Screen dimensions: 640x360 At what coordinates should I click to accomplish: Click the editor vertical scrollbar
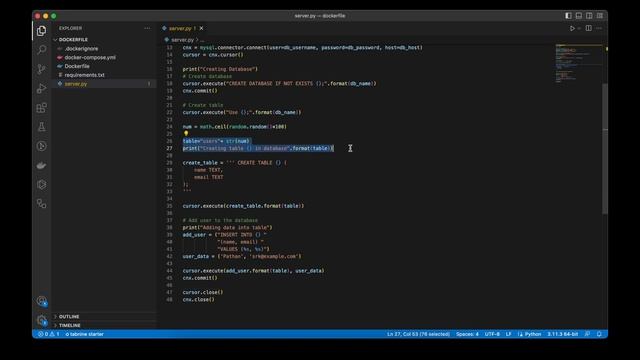[605, 149]
